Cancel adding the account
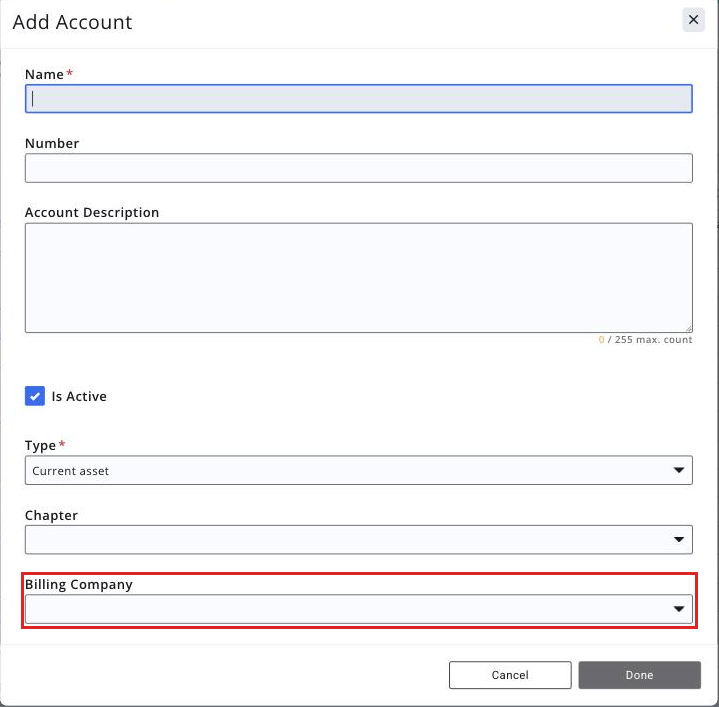This screenshot has height=707, width=719. tap(510, 675)
